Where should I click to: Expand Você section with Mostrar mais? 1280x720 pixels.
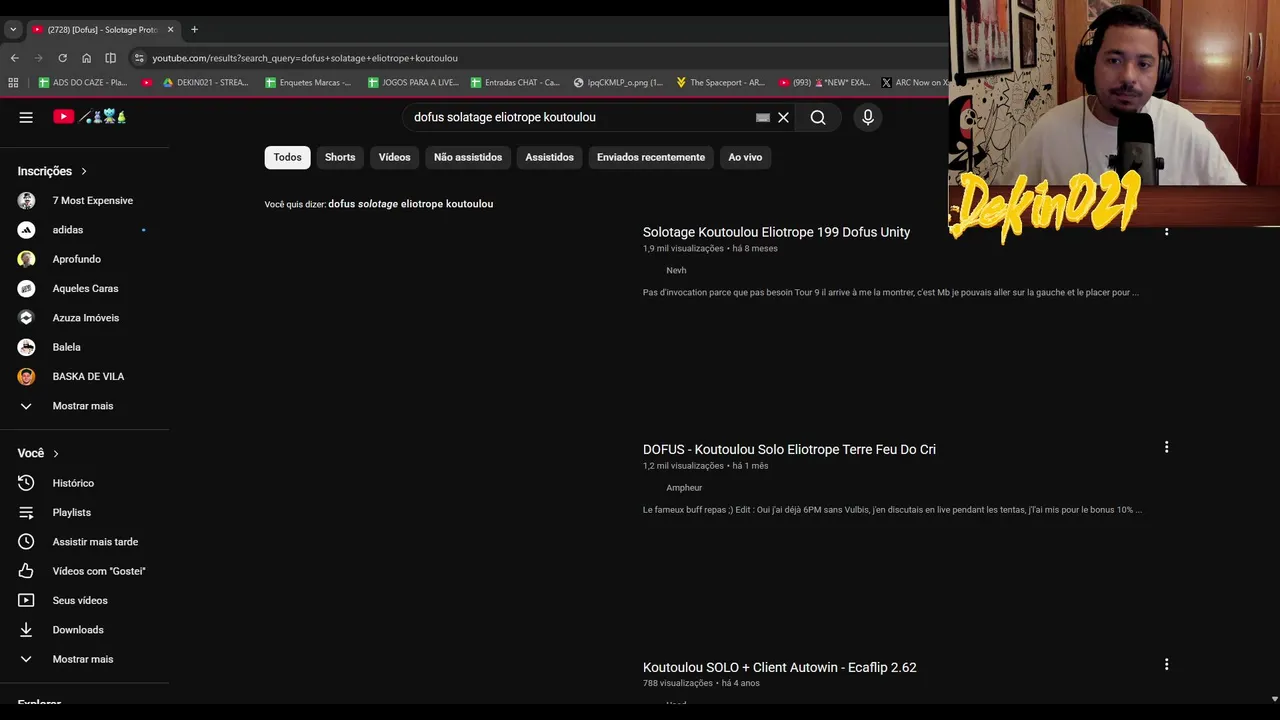click(x=84, y=659)
